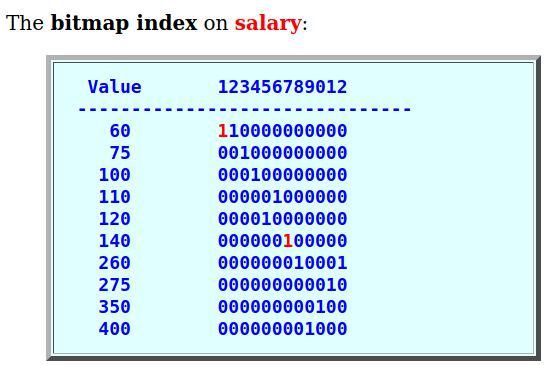
Task: Click salary value 400
Action: (x=115, y=329)
